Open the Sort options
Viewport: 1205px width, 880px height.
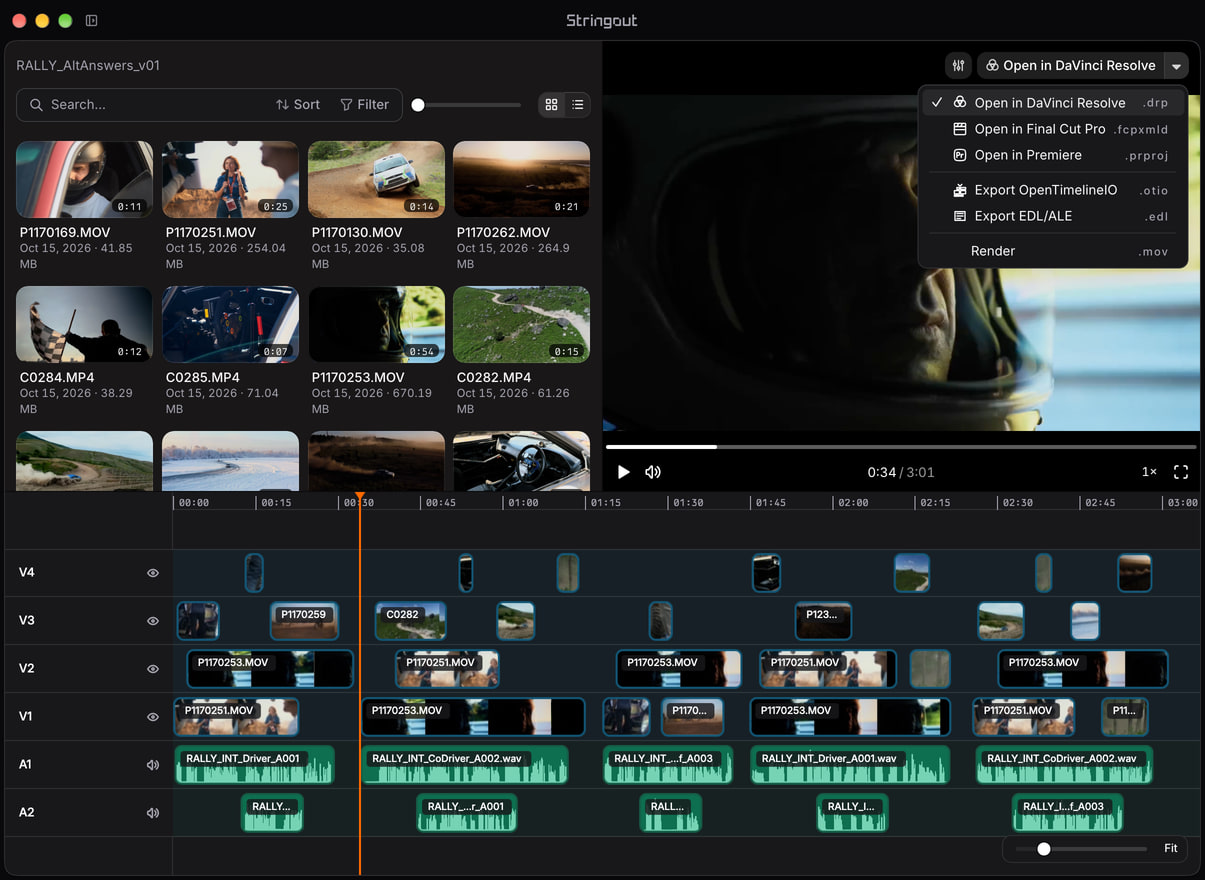tap(298, 105)
